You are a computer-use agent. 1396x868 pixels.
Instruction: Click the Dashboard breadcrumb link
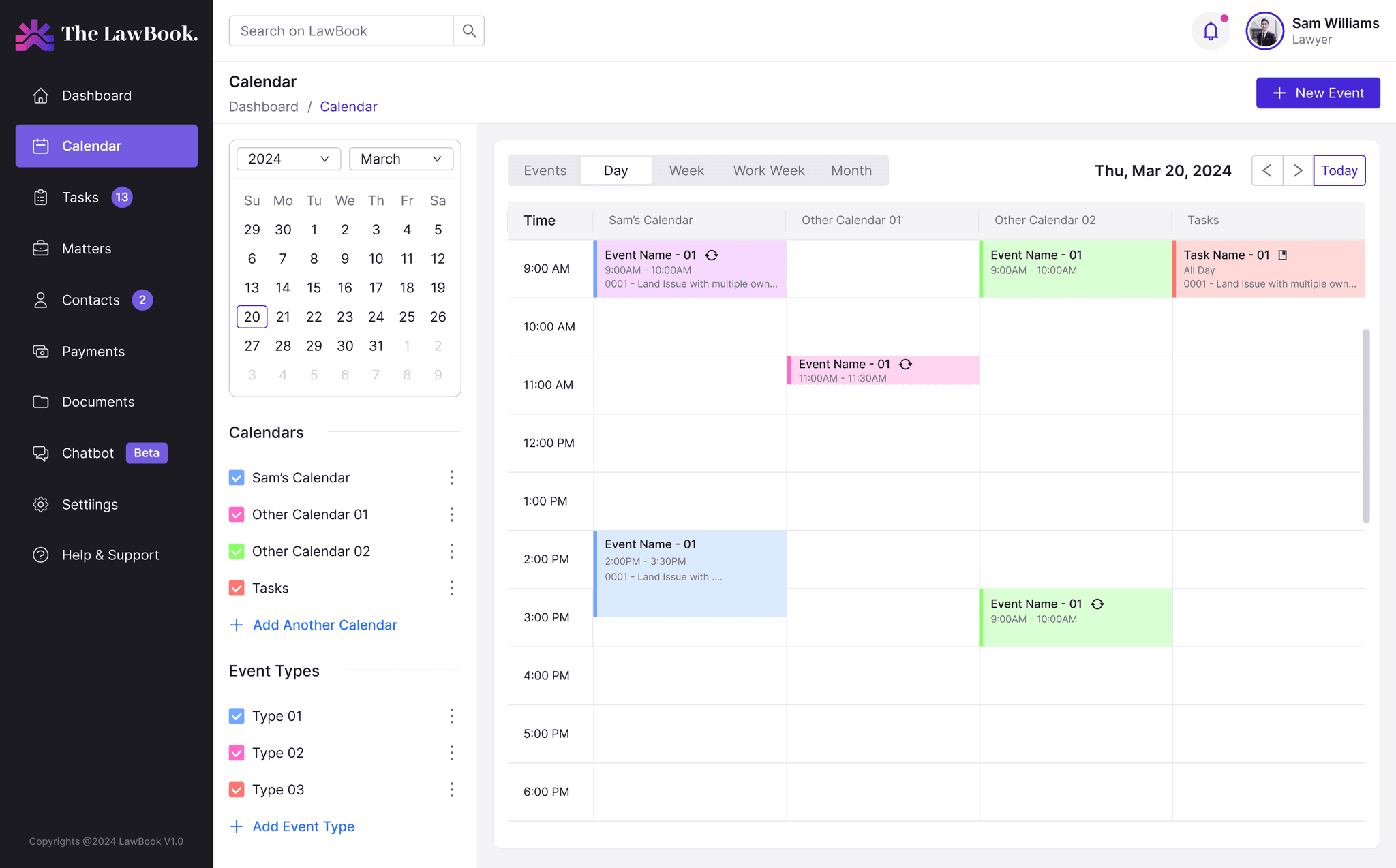pyautogui.click(x=264, y=107)
